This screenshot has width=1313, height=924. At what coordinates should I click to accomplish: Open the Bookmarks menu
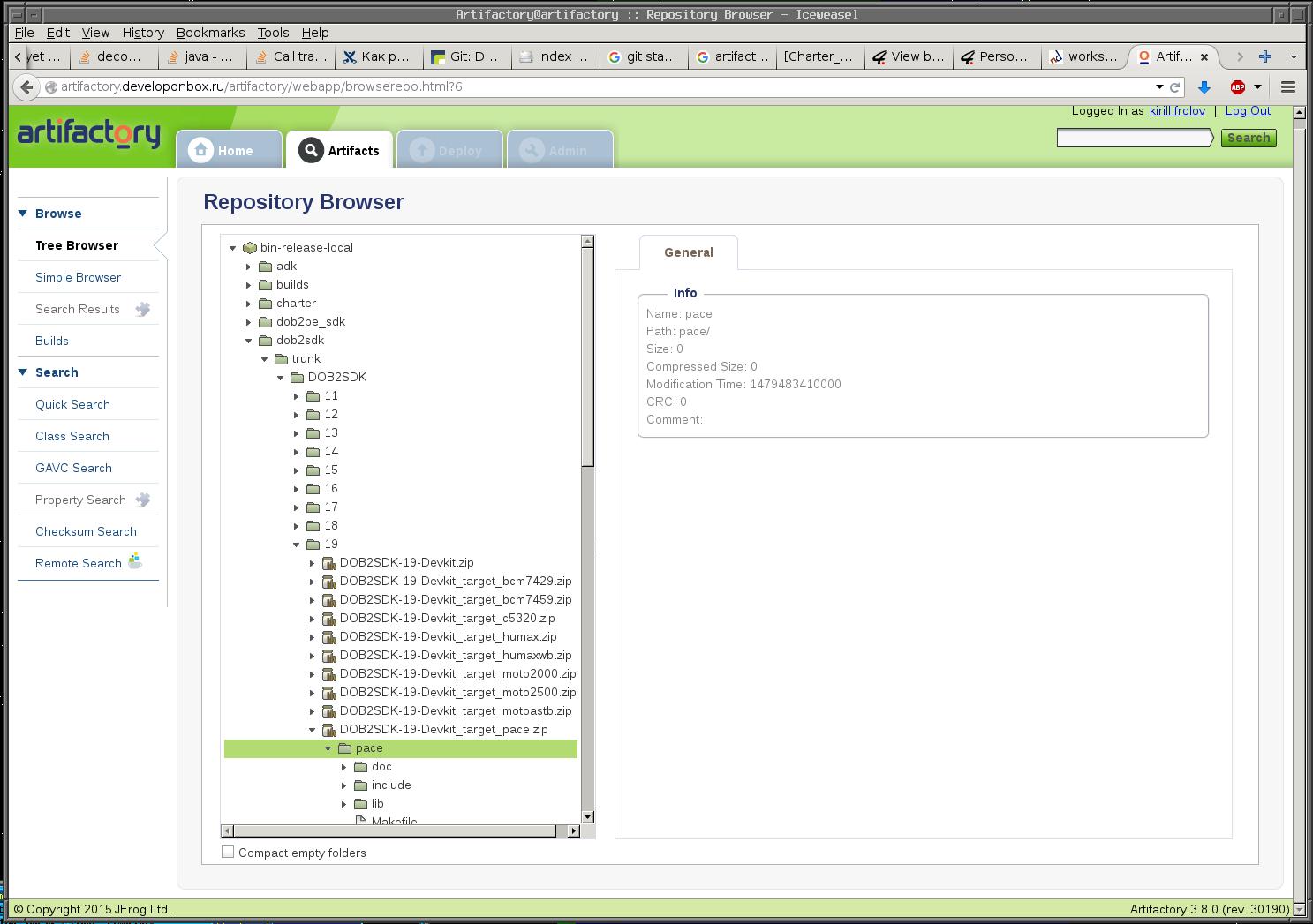[210, 33]
